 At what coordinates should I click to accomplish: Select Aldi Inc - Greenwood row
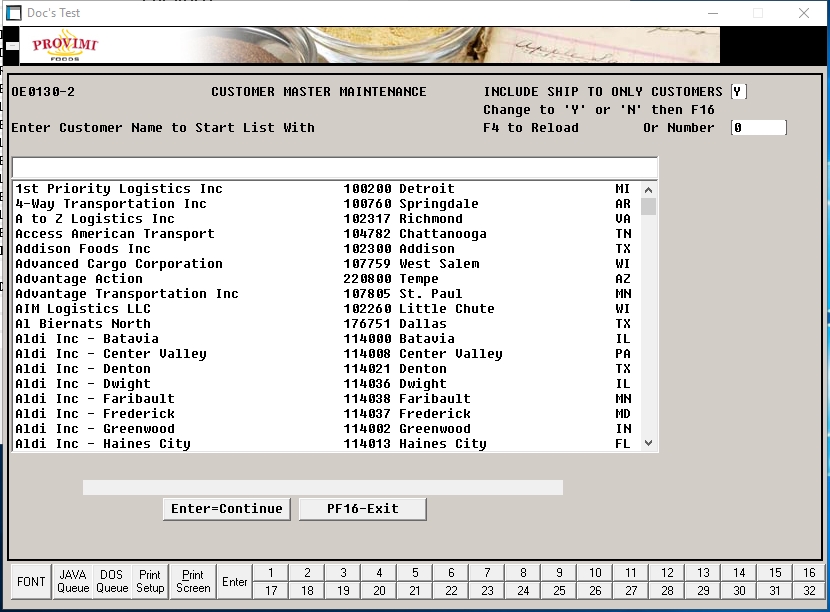pos(326,429)
